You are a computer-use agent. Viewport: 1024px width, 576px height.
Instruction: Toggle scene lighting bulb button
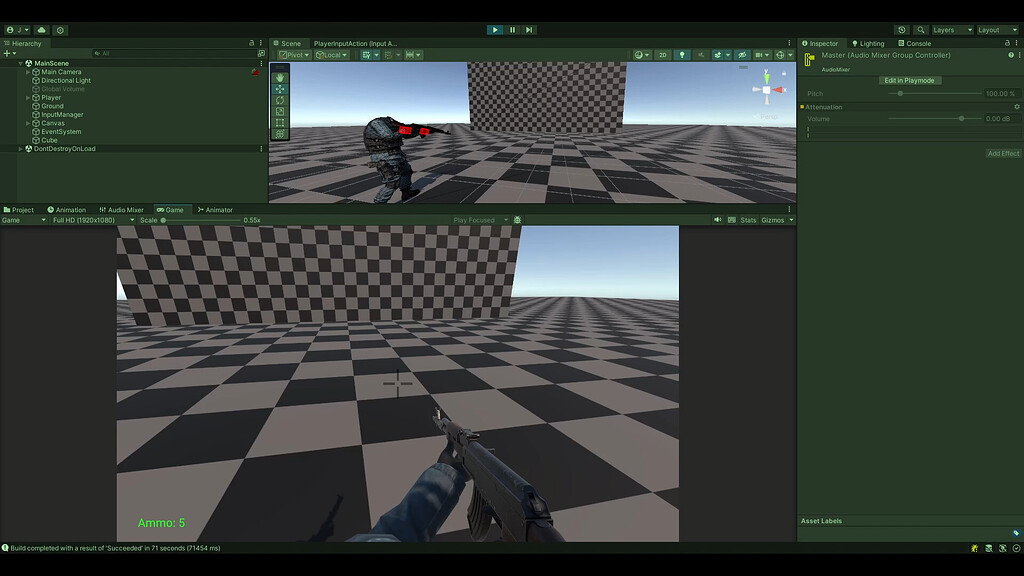(x=682, y=55)
